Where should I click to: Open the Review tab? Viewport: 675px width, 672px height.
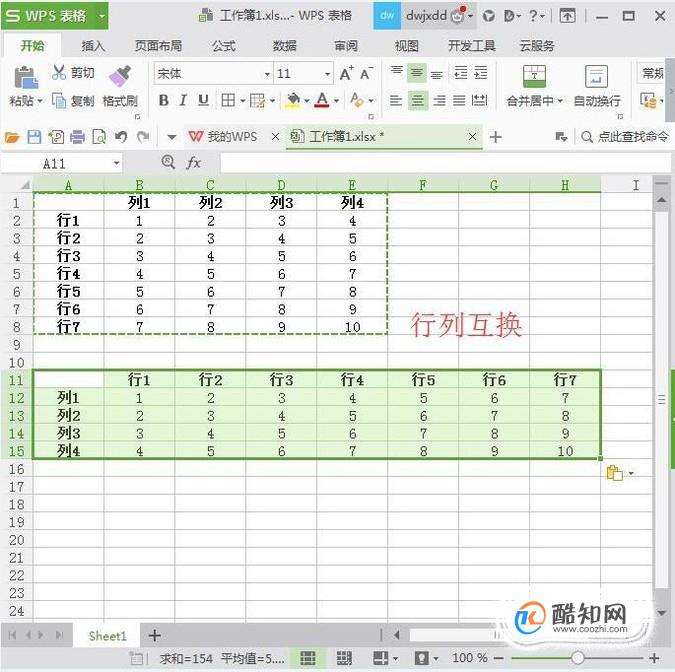click(x=346, y=46)
